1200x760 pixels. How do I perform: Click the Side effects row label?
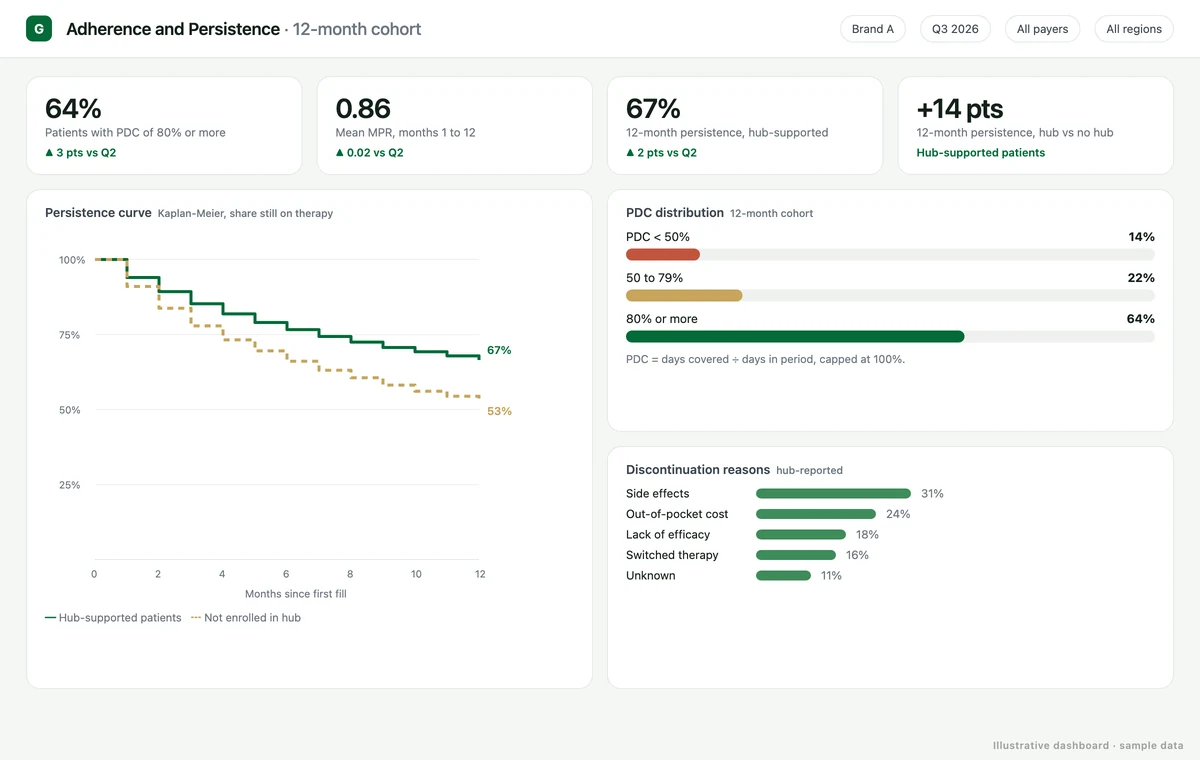point(658,494)
